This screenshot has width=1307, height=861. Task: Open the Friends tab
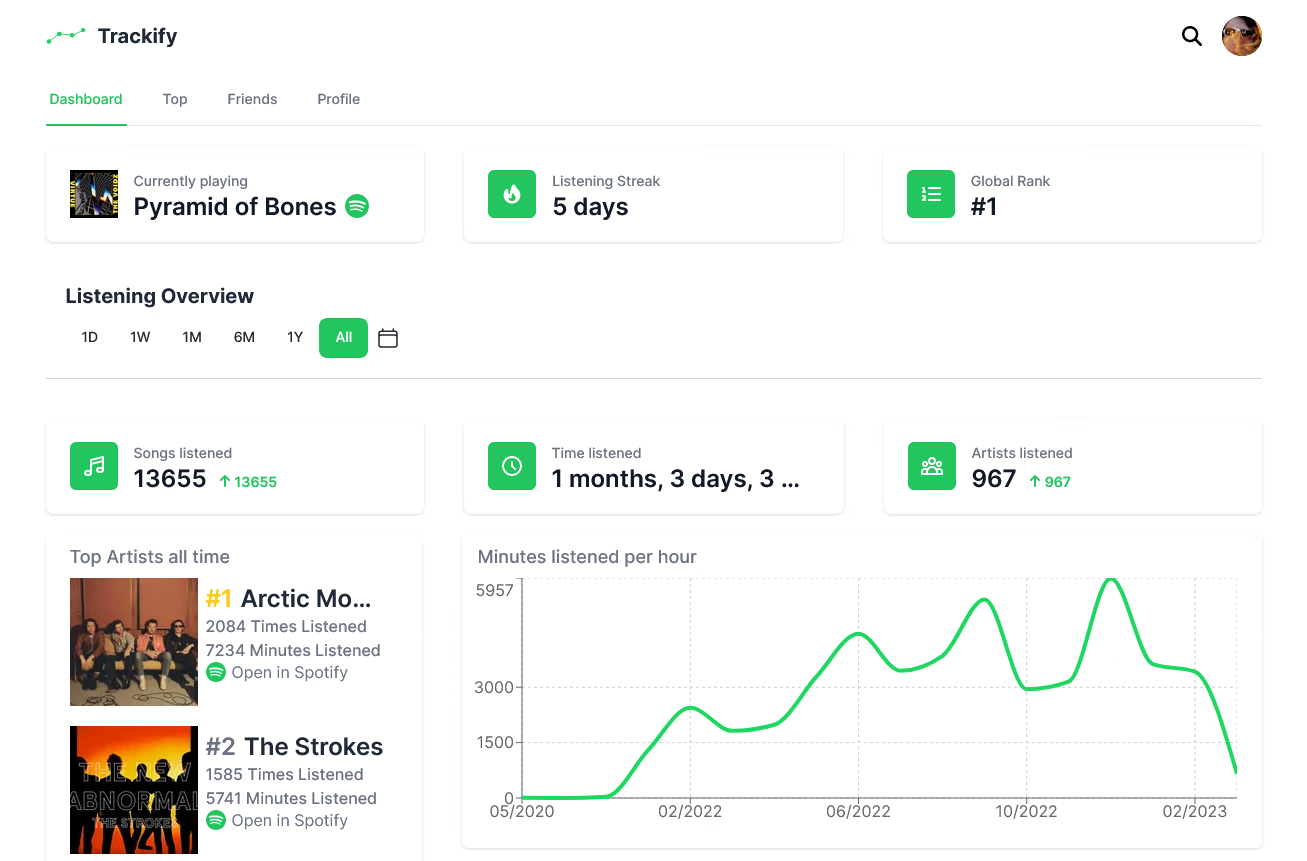pyautogui.click(x=252, y=99)
